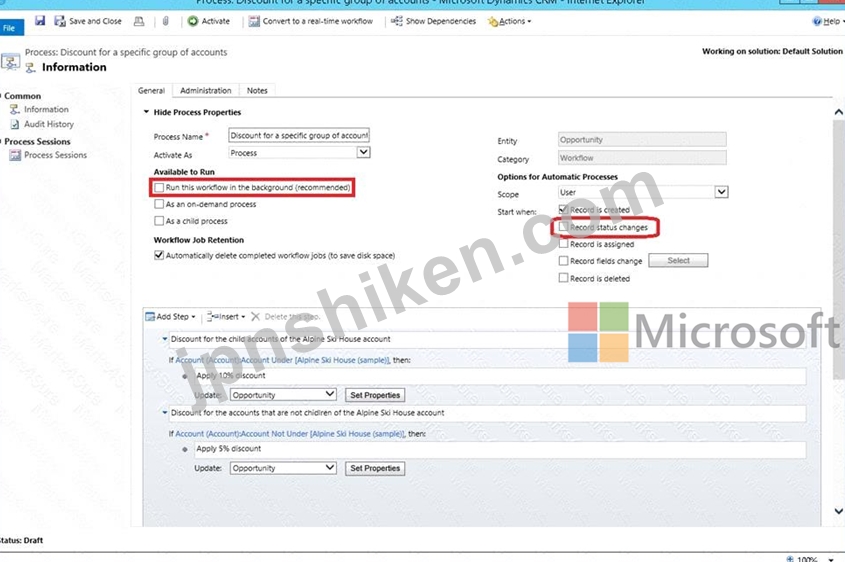
Task: Click Convert to a real-time workflow
Action: point(310,21)
